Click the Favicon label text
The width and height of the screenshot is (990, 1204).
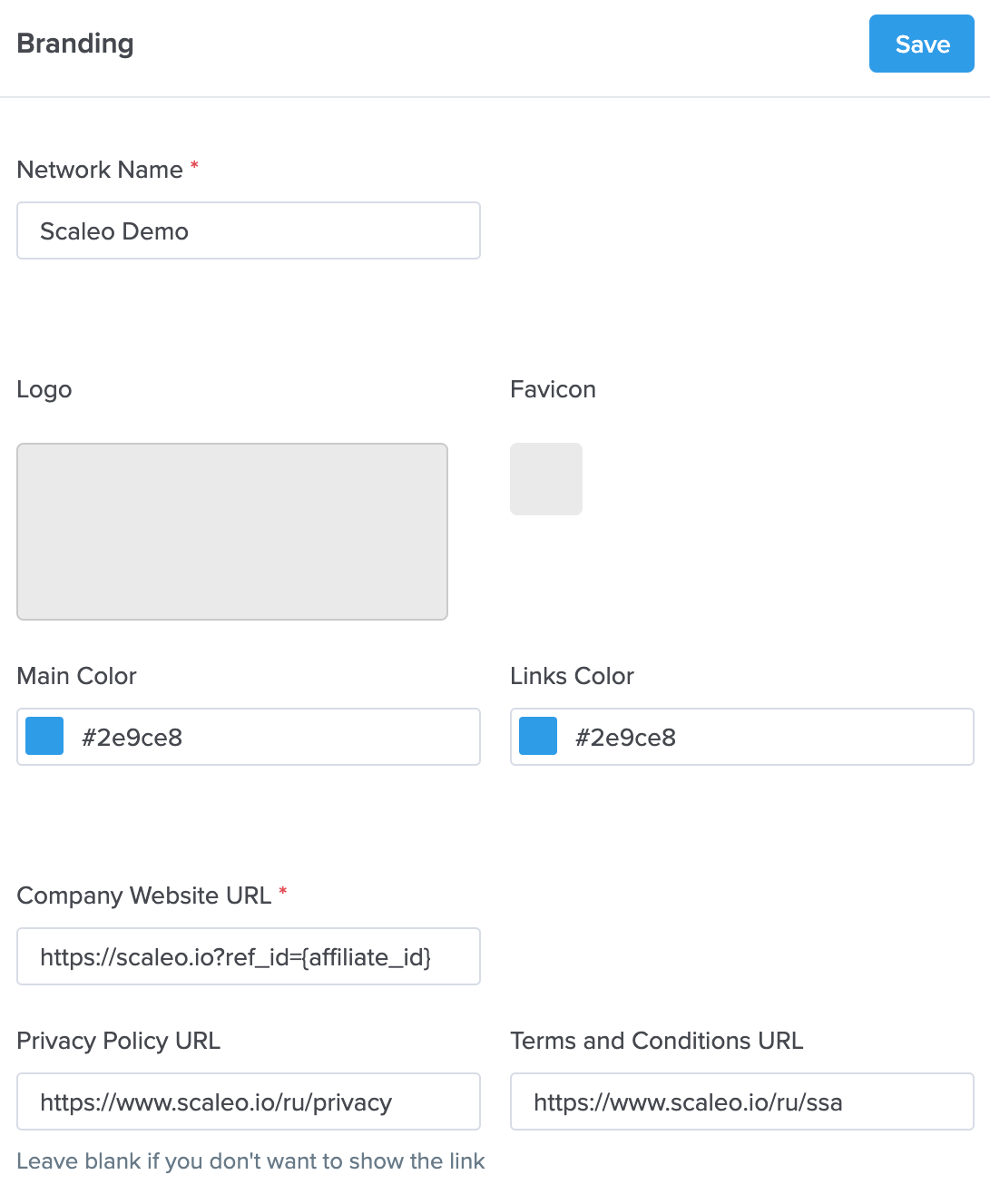553,389
